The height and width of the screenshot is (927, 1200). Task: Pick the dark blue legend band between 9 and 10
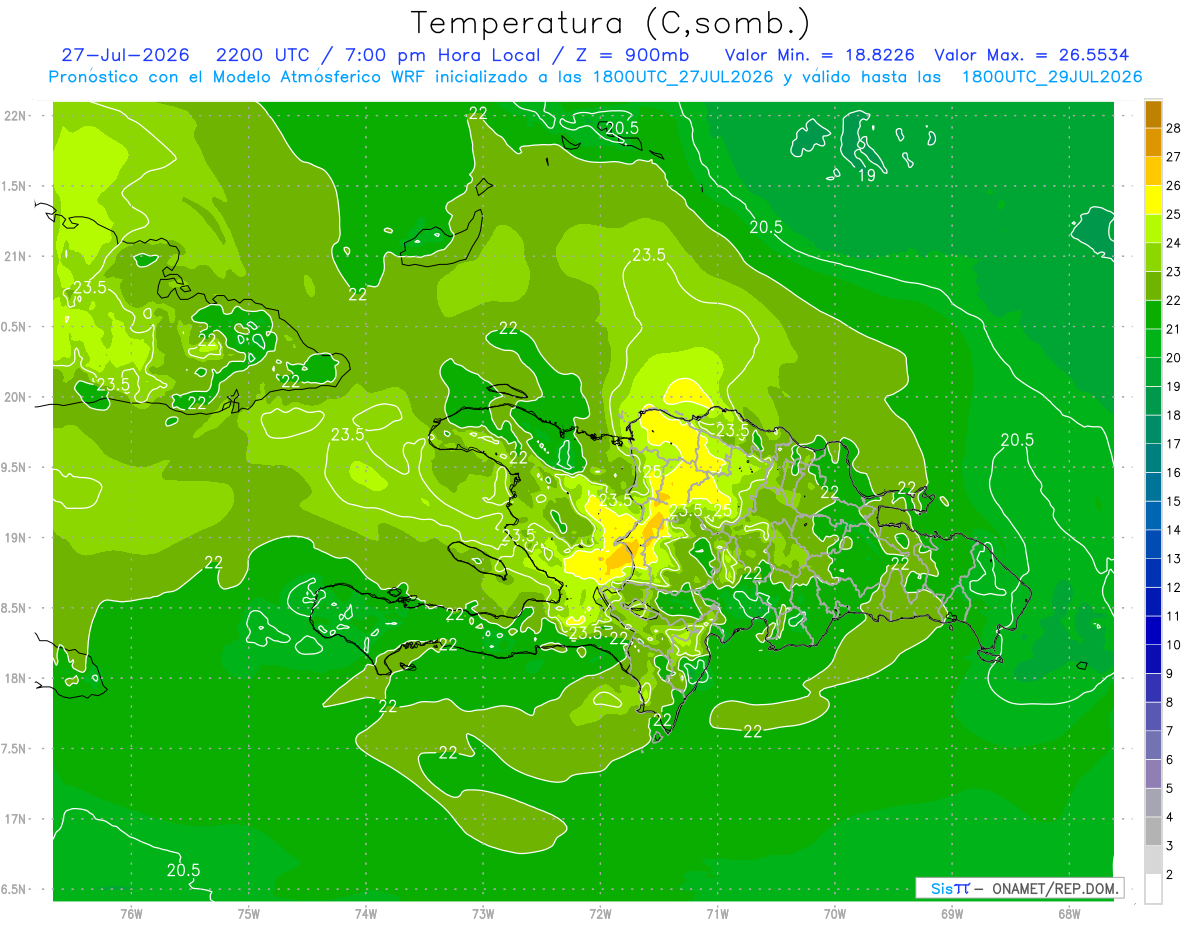pos(1153,659)
